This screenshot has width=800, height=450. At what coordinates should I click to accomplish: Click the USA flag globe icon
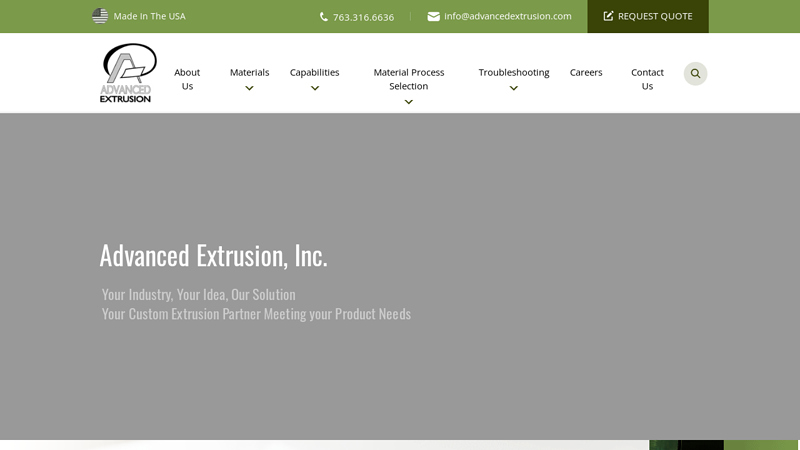pos(100,16)
